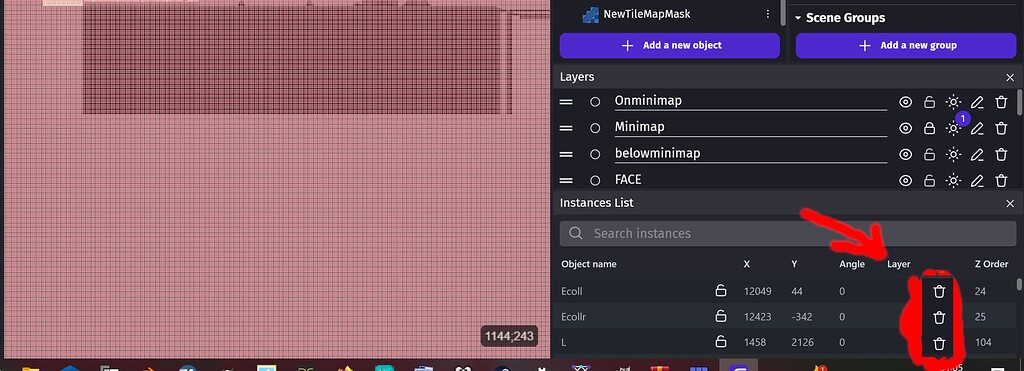The image size is (1024, 371).
Task: Select the belowminimap layer radio button
Action: tap(594, 154)
